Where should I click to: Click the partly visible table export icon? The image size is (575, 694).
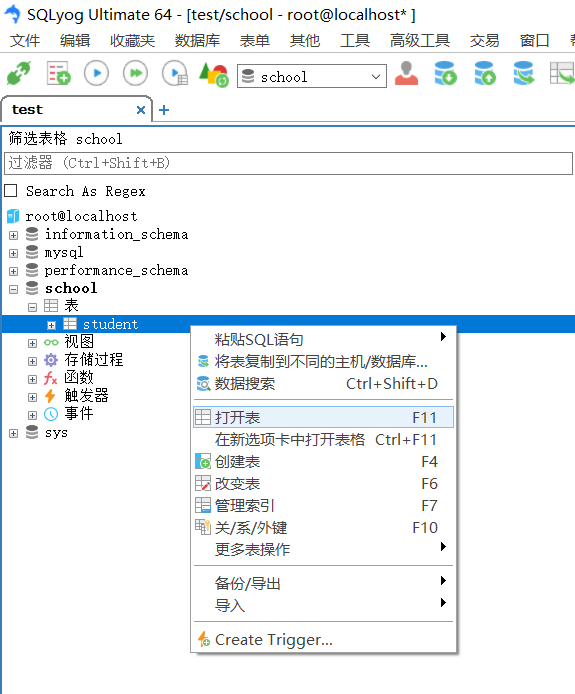562,73
